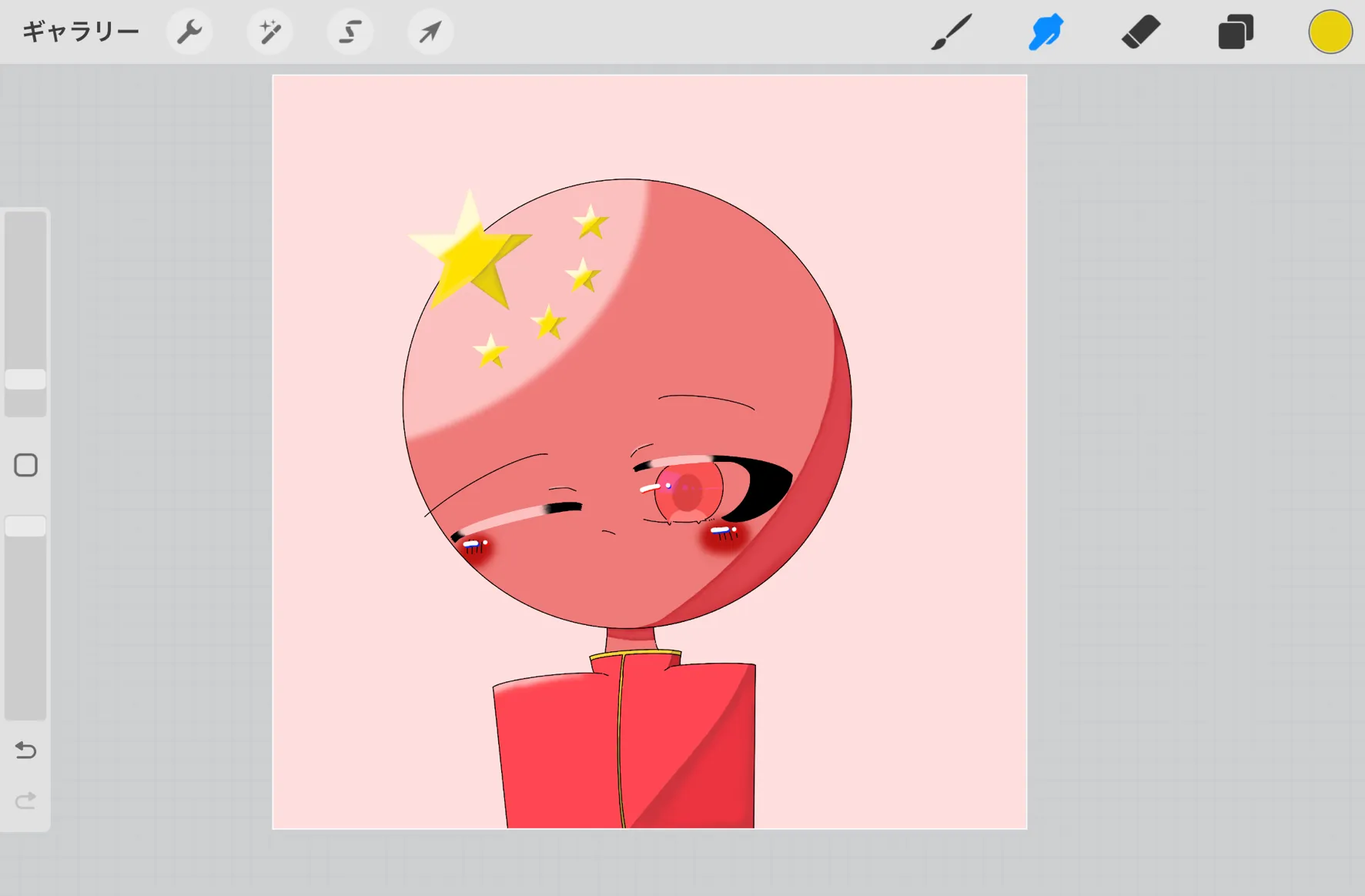Open the Adjustments magic wand menu
Viewport: 1365px width, 896px height.
[270, 32]
